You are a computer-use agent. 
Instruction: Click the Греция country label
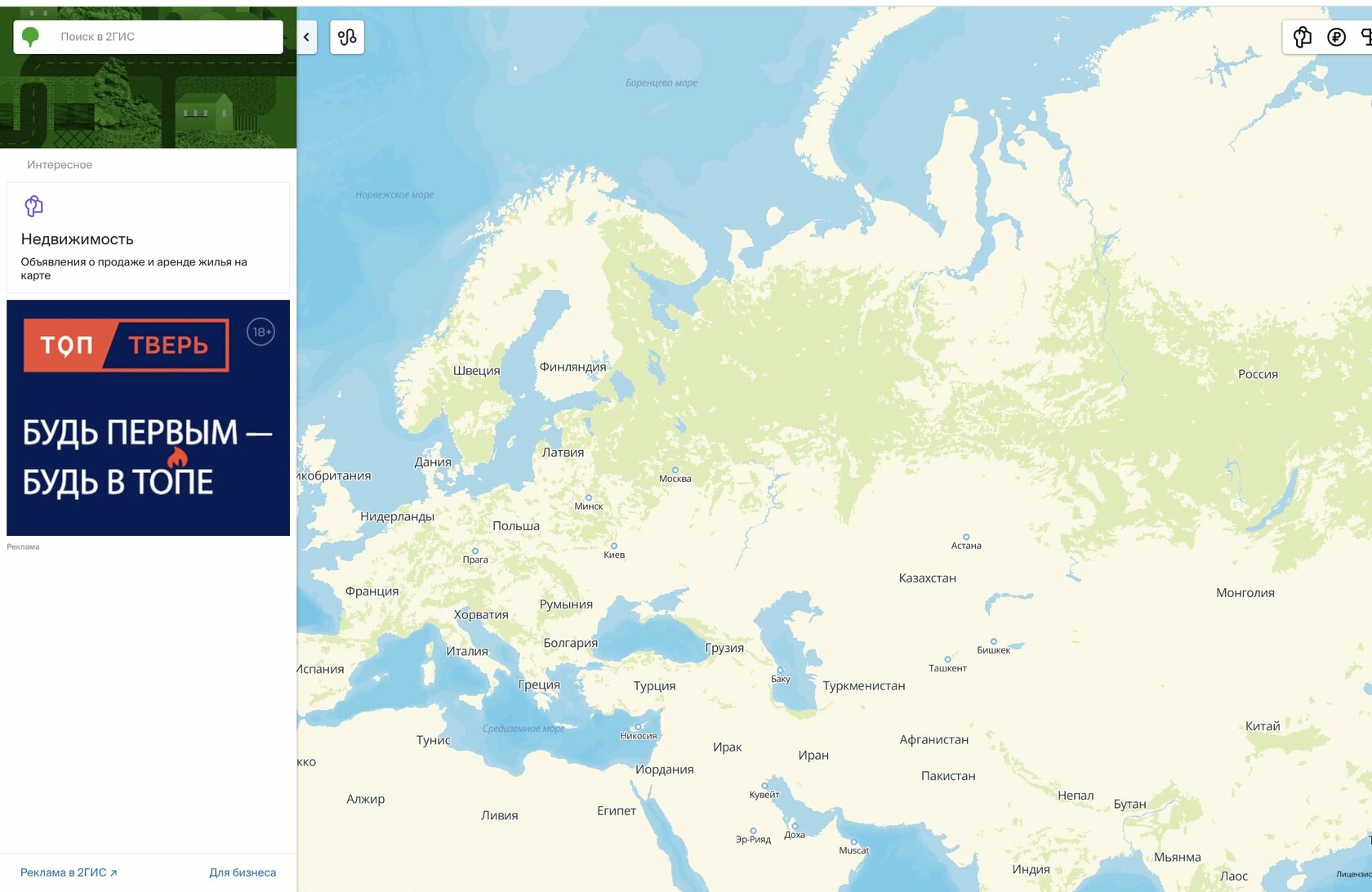539,685
